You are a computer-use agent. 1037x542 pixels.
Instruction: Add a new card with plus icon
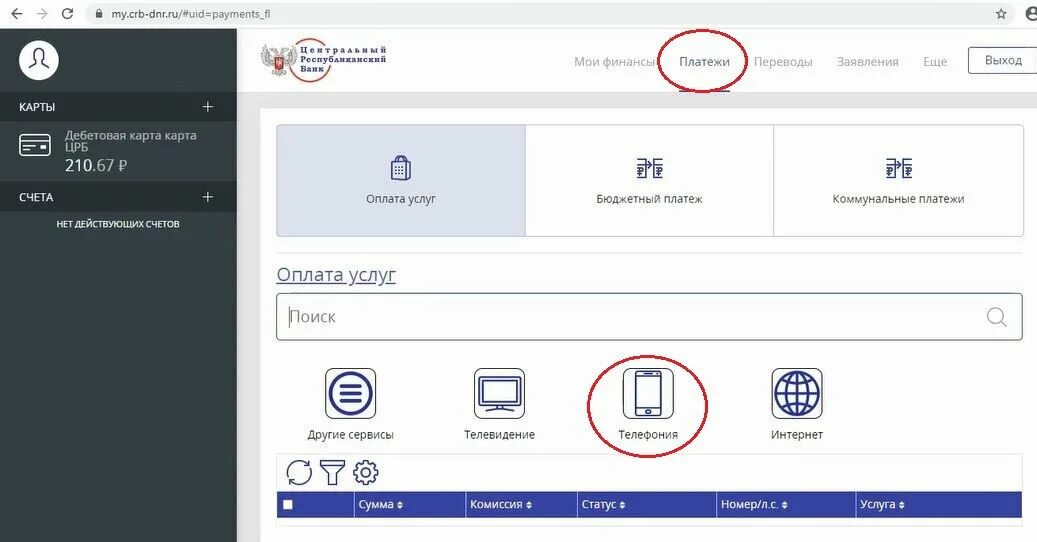[x=208, y=106]
